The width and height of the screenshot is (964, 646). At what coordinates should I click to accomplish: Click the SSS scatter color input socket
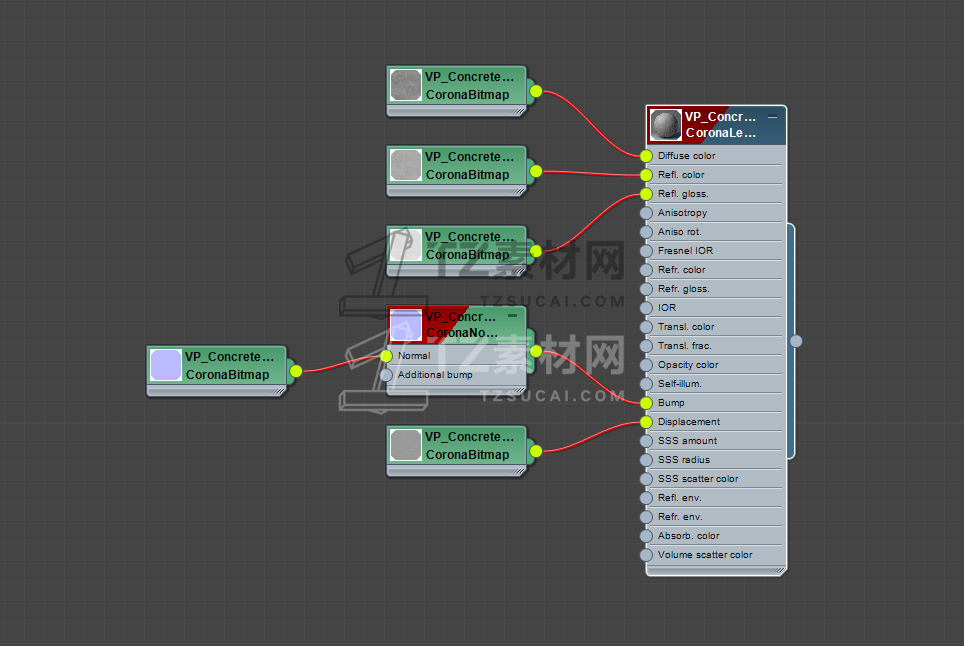tap(646, 479)
